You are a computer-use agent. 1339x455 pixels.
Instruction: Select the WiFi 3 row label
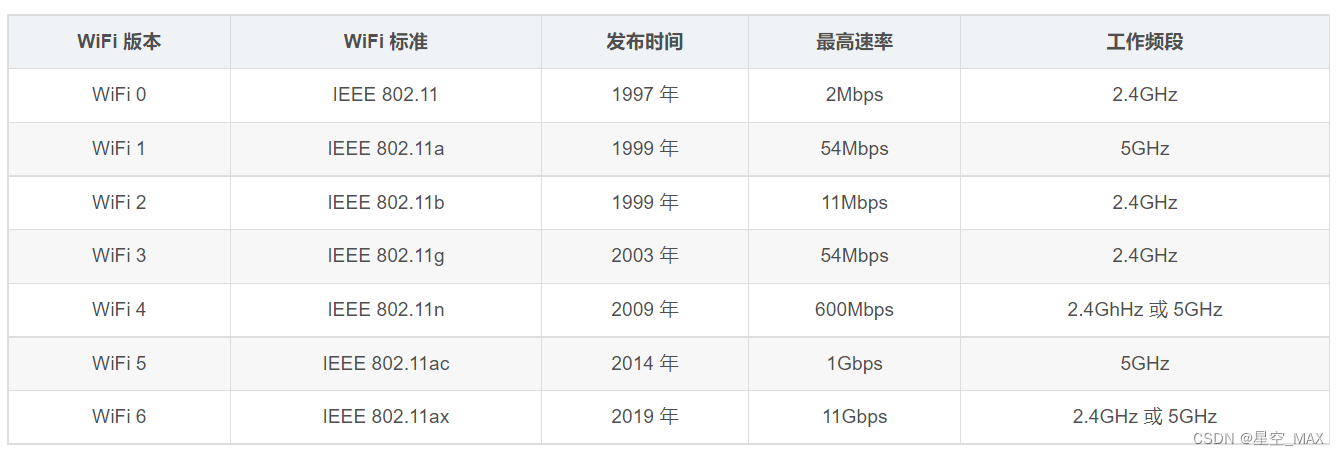tap(119, 256)
